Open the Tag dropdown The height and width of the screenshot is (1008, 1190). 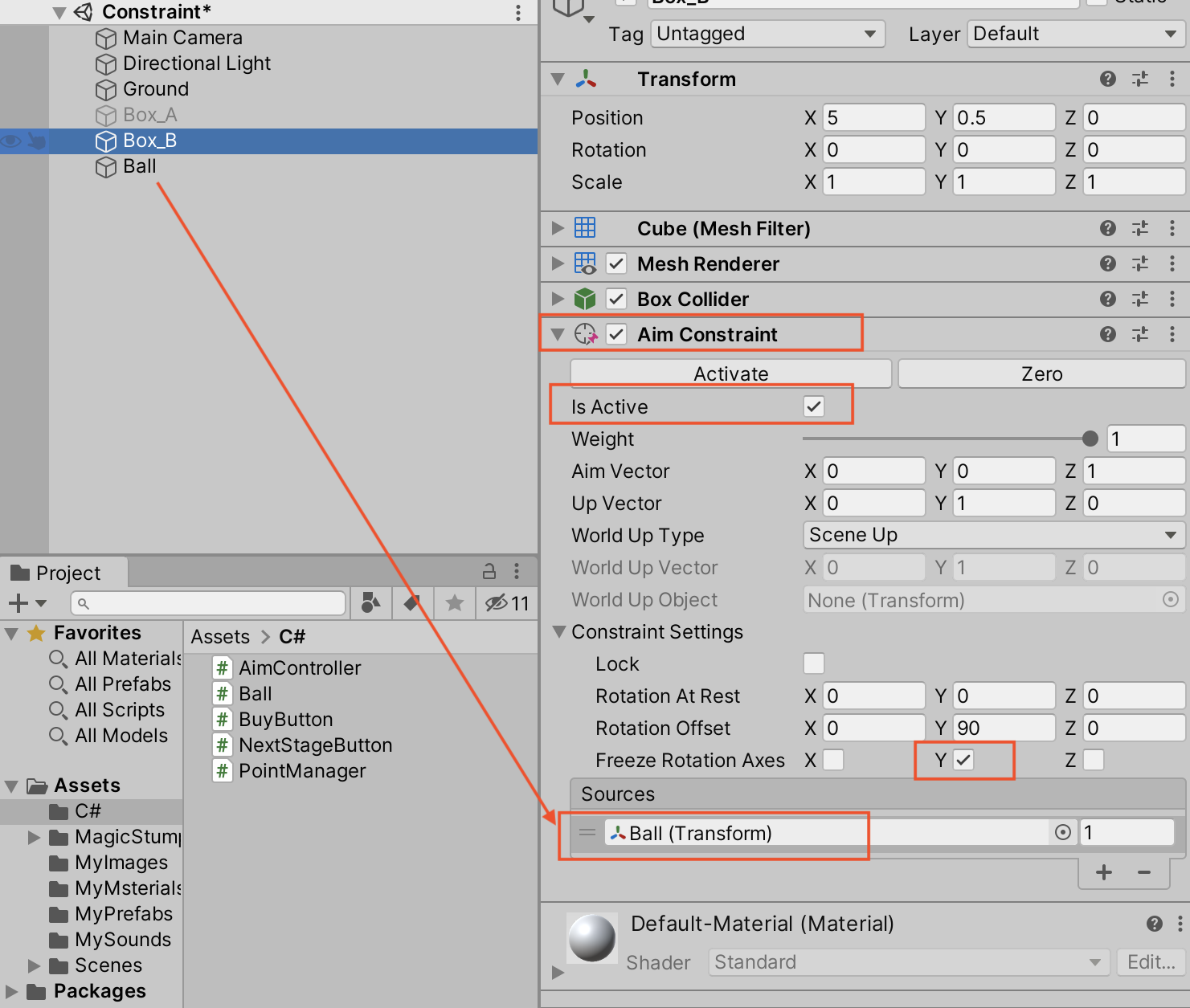[x=767, y=34]
